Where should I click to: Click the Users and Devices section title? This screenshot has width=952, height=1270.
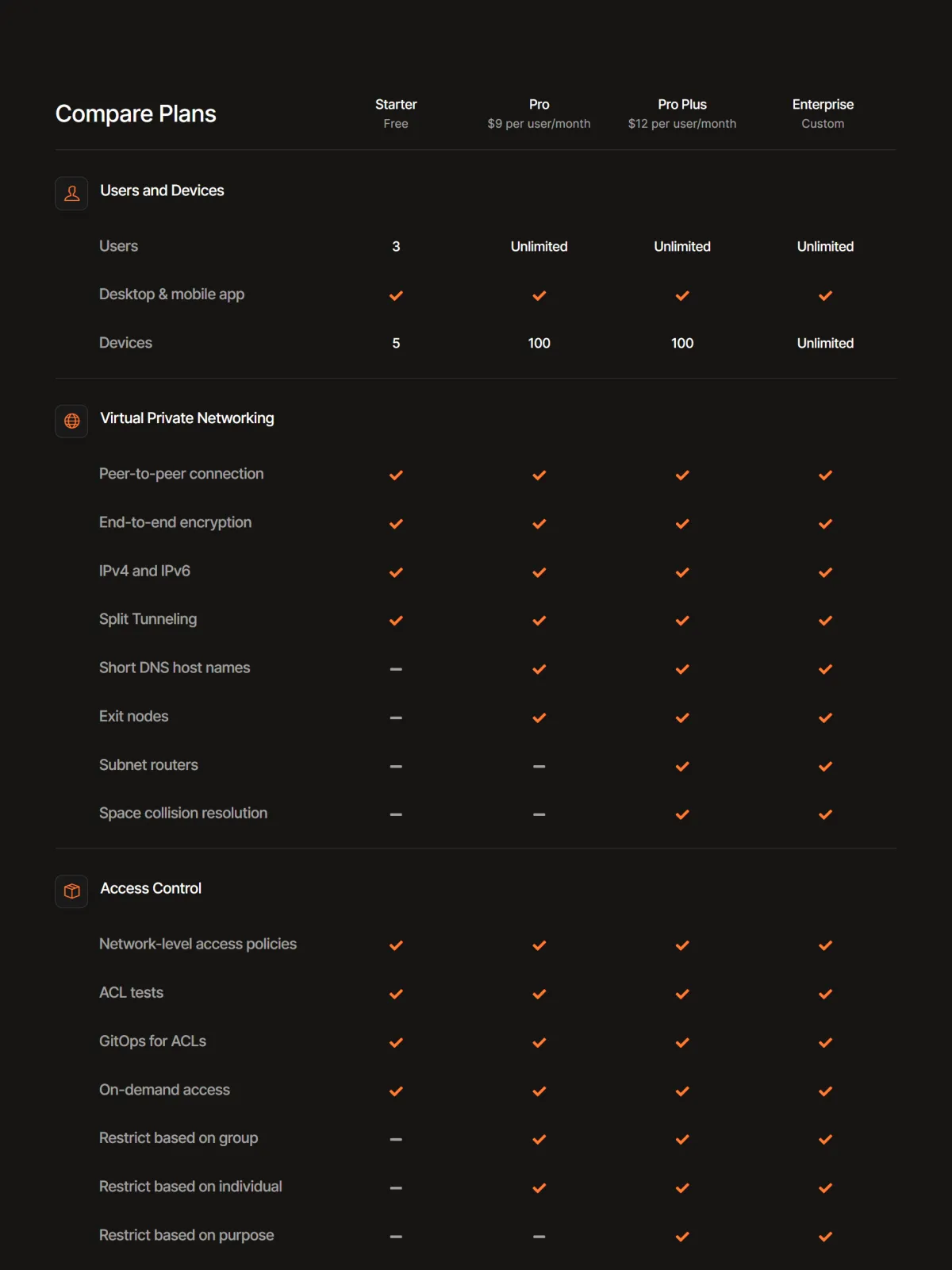tap(162, 190)
